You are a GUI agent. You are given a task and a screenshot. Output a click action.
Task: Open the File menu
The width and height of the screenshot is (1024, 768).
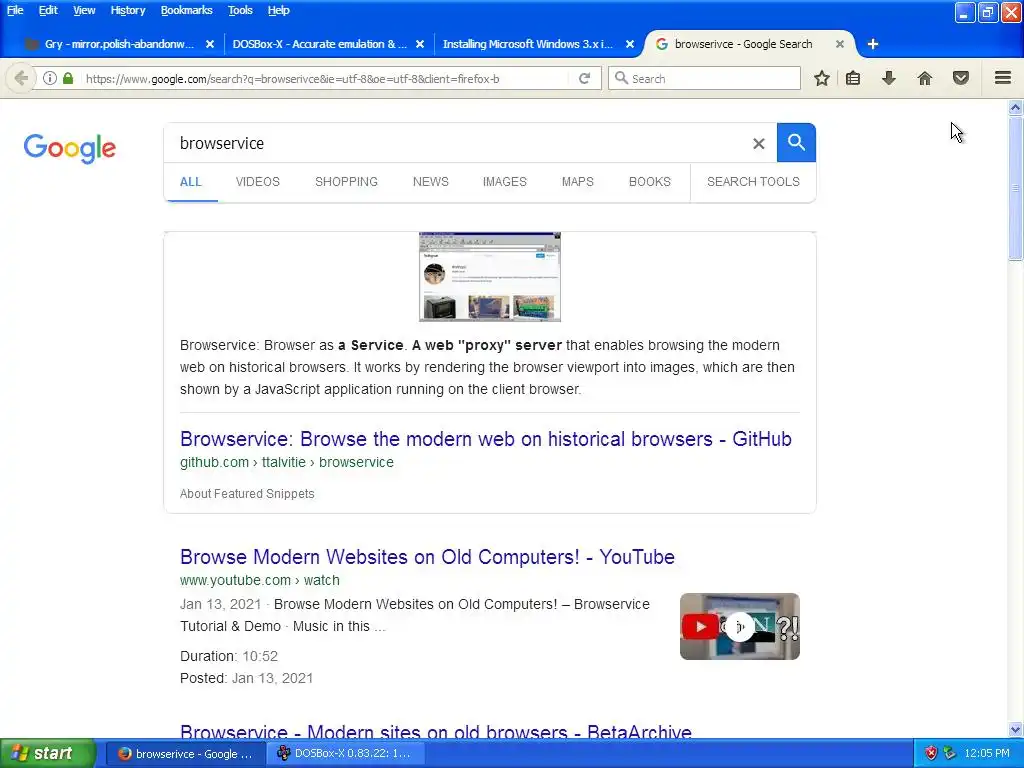(x=15, y=10)
